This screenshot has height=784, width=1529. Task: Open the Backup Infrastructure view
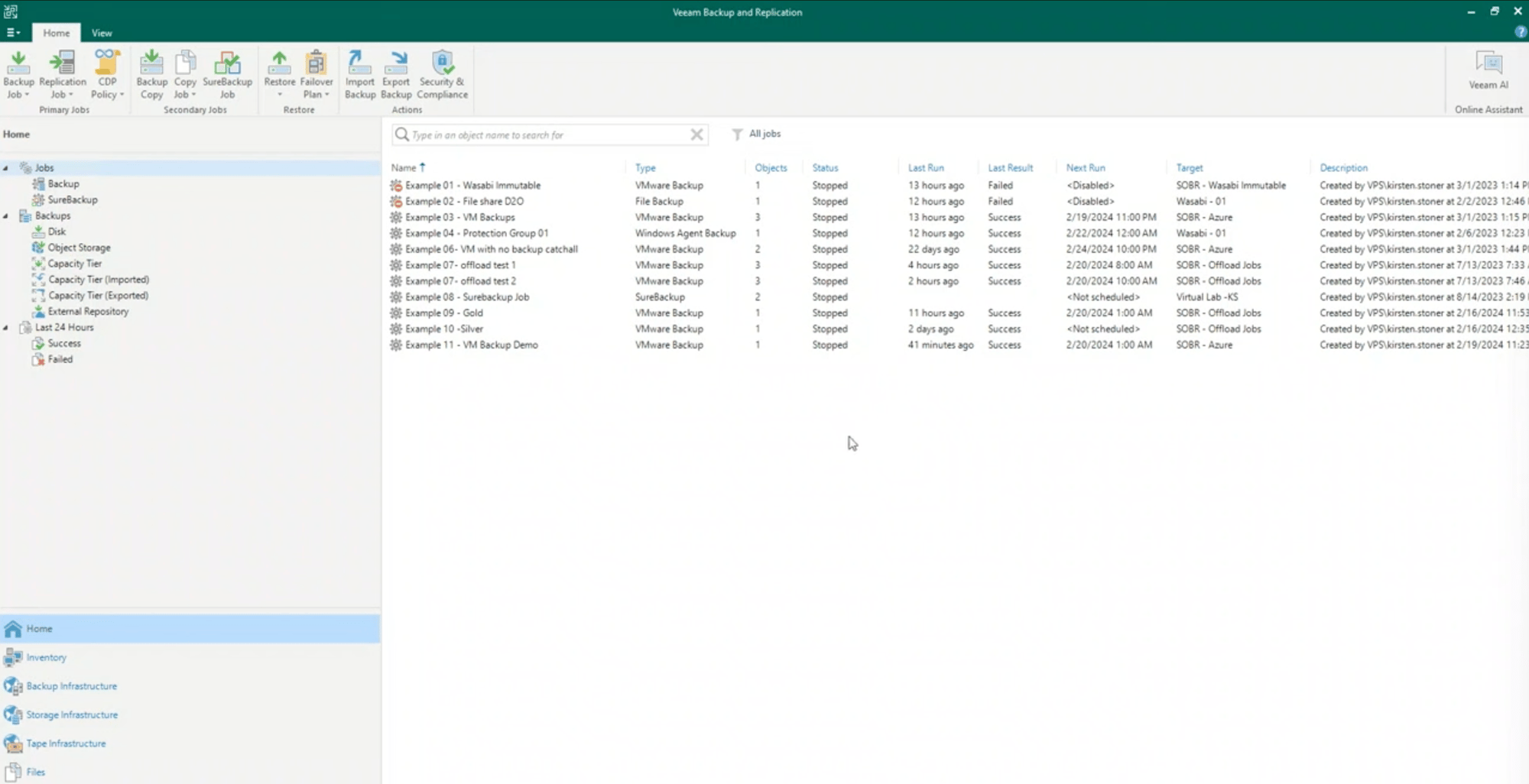tap(70, 685)
